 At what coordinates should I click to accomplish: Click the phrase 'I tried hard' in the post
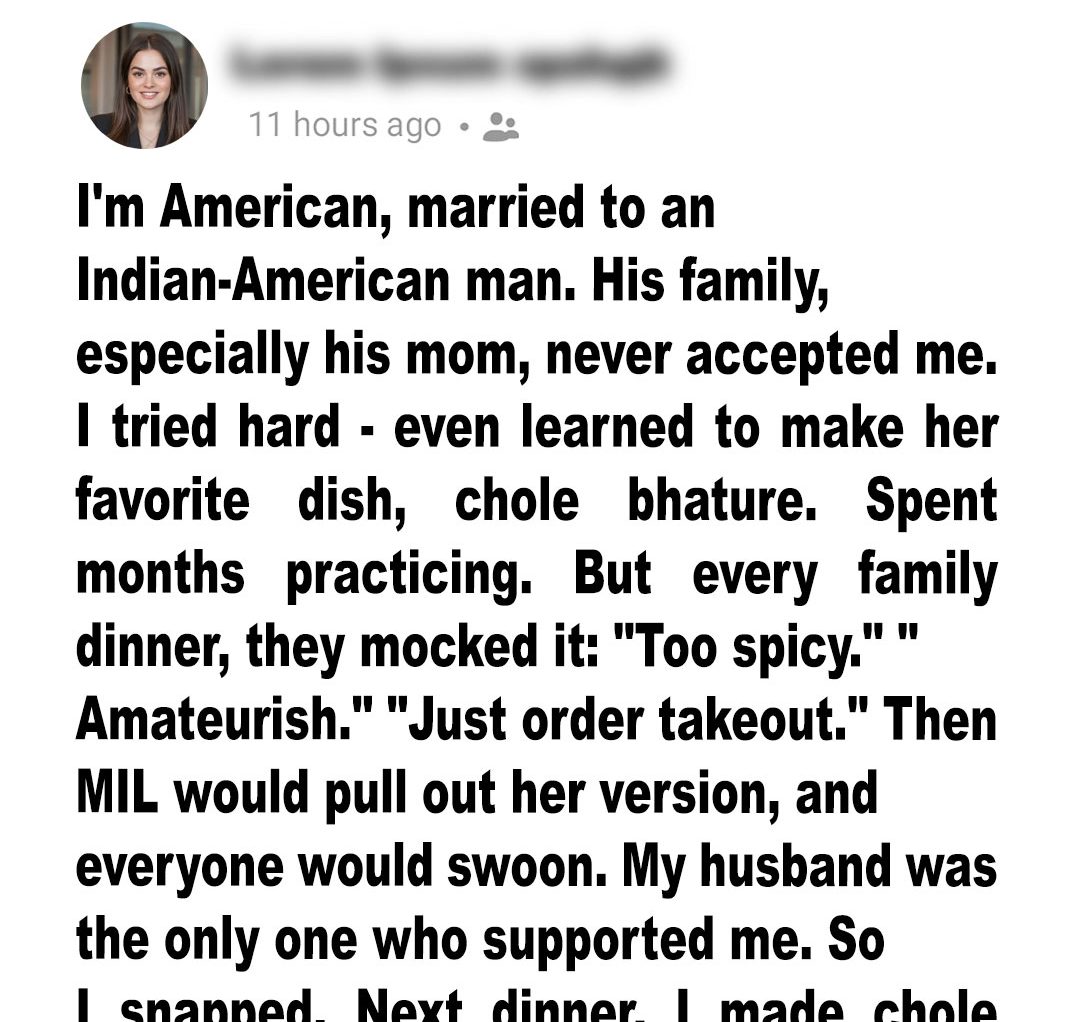209,427
